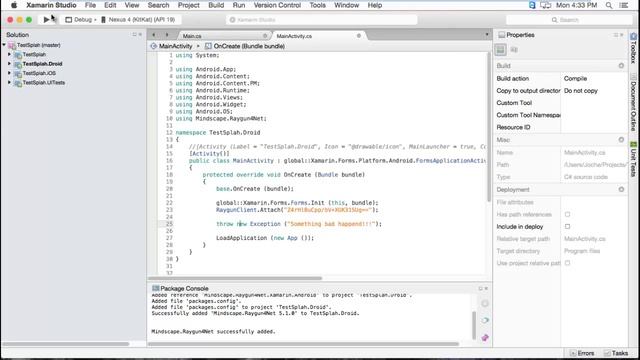640x360 pixels.
Task: Close the Main.cs tab
Action: click(x=265, y=36)
